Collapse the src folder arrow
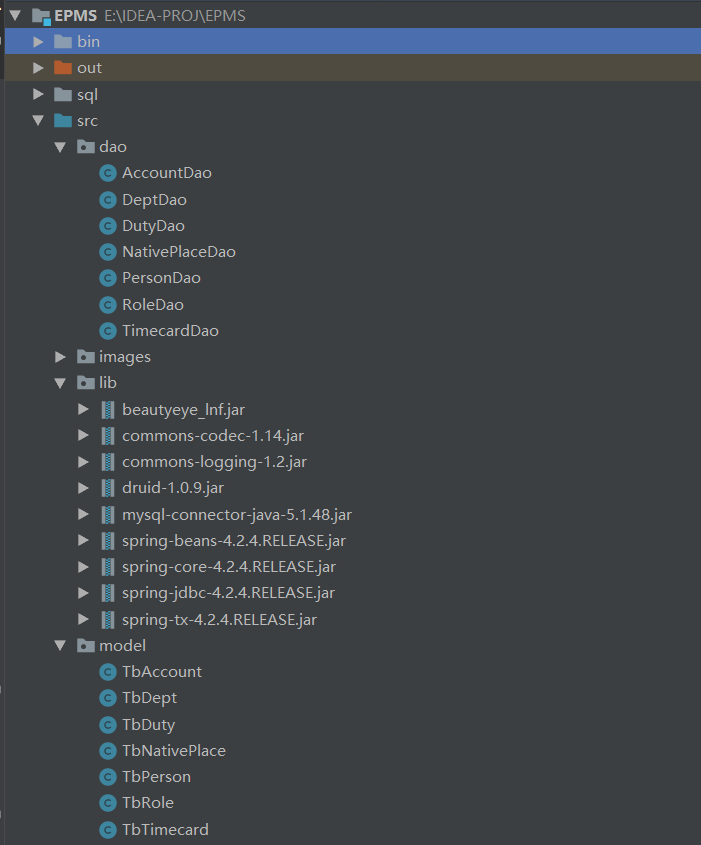The image size is (701, 845). [38, 121]
